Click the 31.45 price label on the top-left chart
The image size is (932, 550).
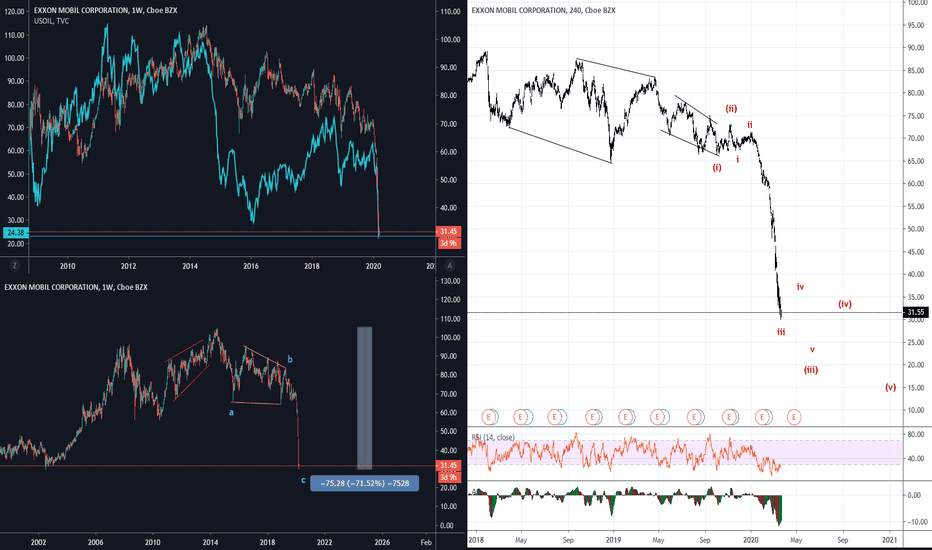pos(448,231)
